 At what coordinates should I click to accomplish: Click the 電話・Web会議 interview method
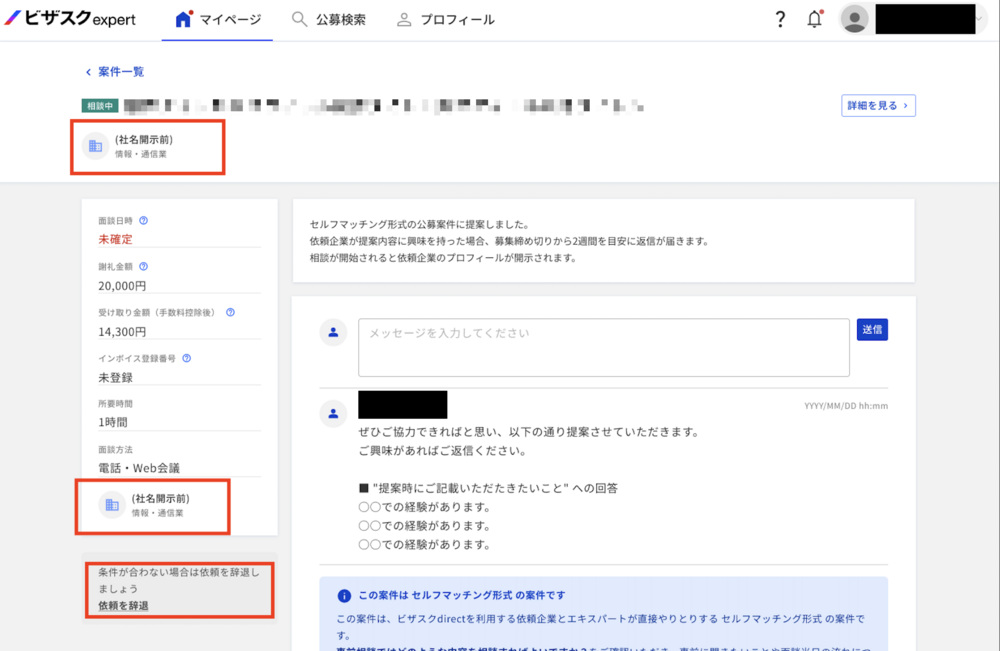[139, 468]
